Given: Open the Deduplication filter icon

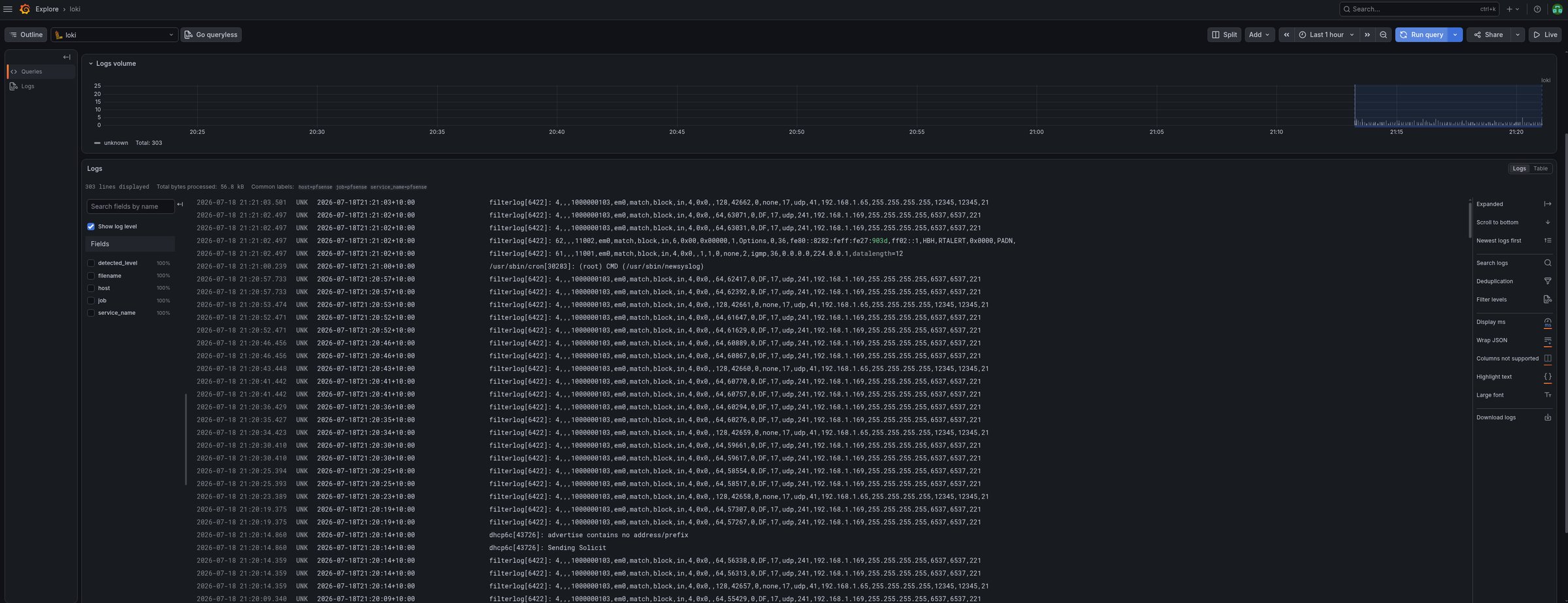Looking at the screenshot, I should coord(1547,281).
